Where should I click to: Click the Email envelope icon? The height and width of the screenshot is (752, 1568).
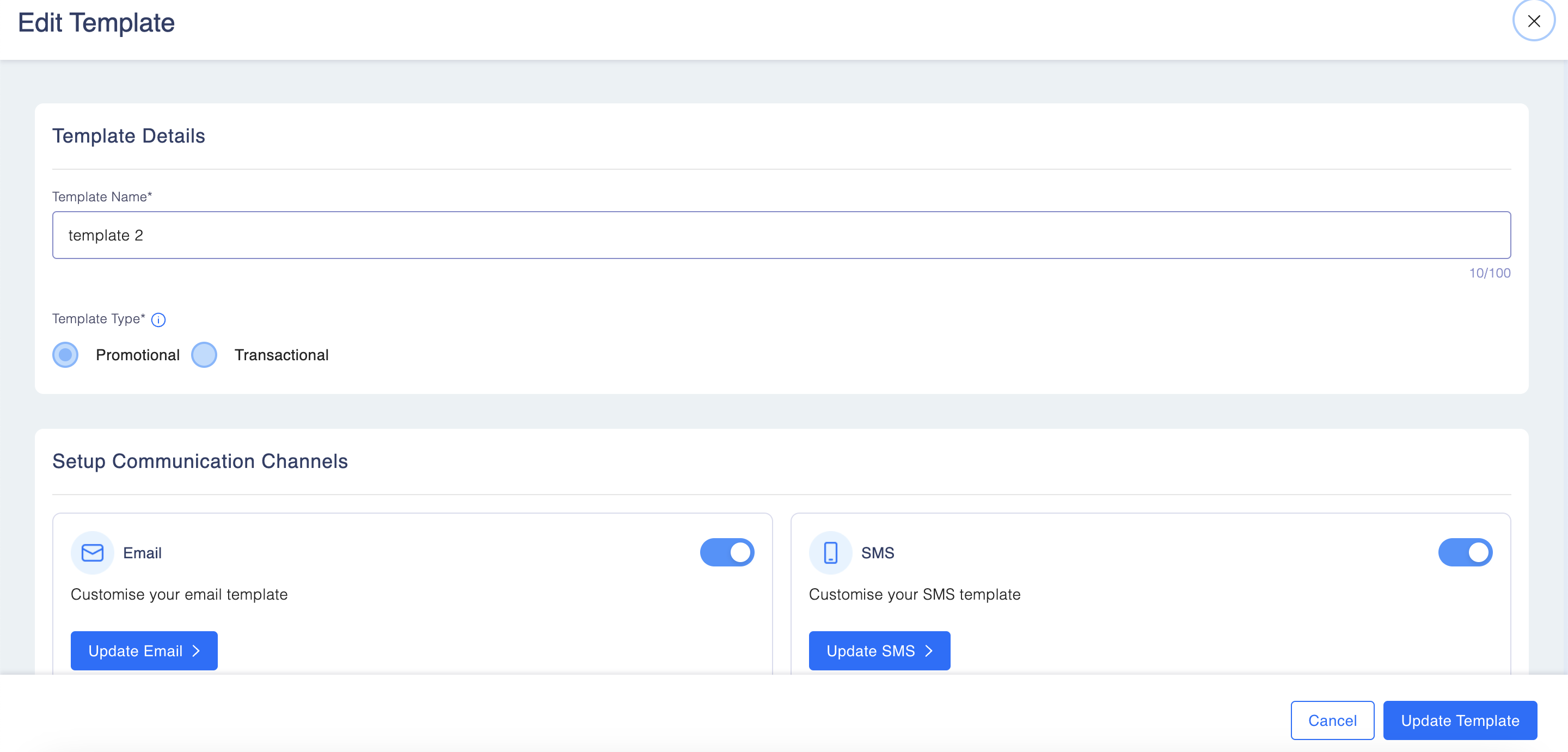(93, 552)
